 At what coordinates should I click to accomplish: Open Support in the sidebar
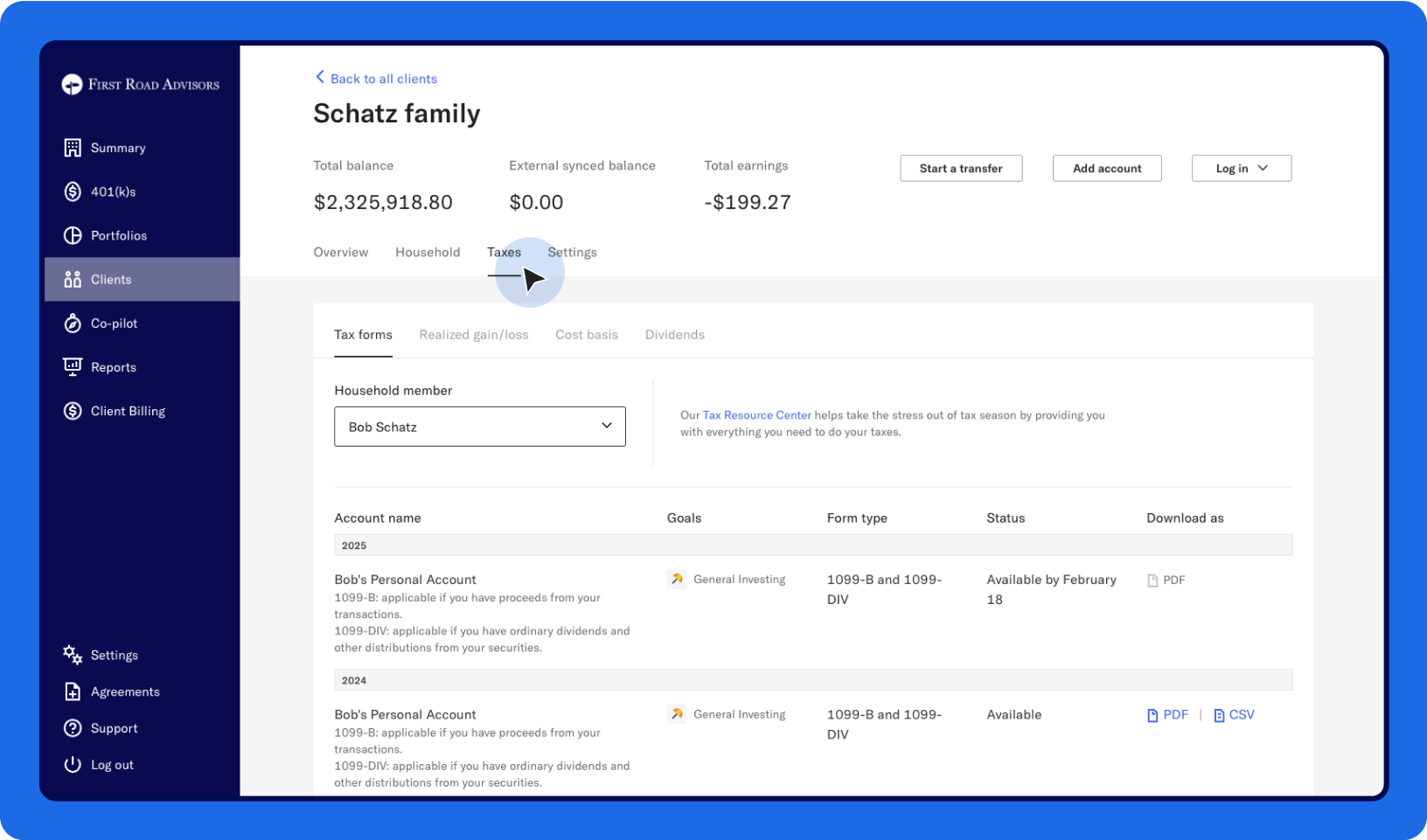(115, 728)
